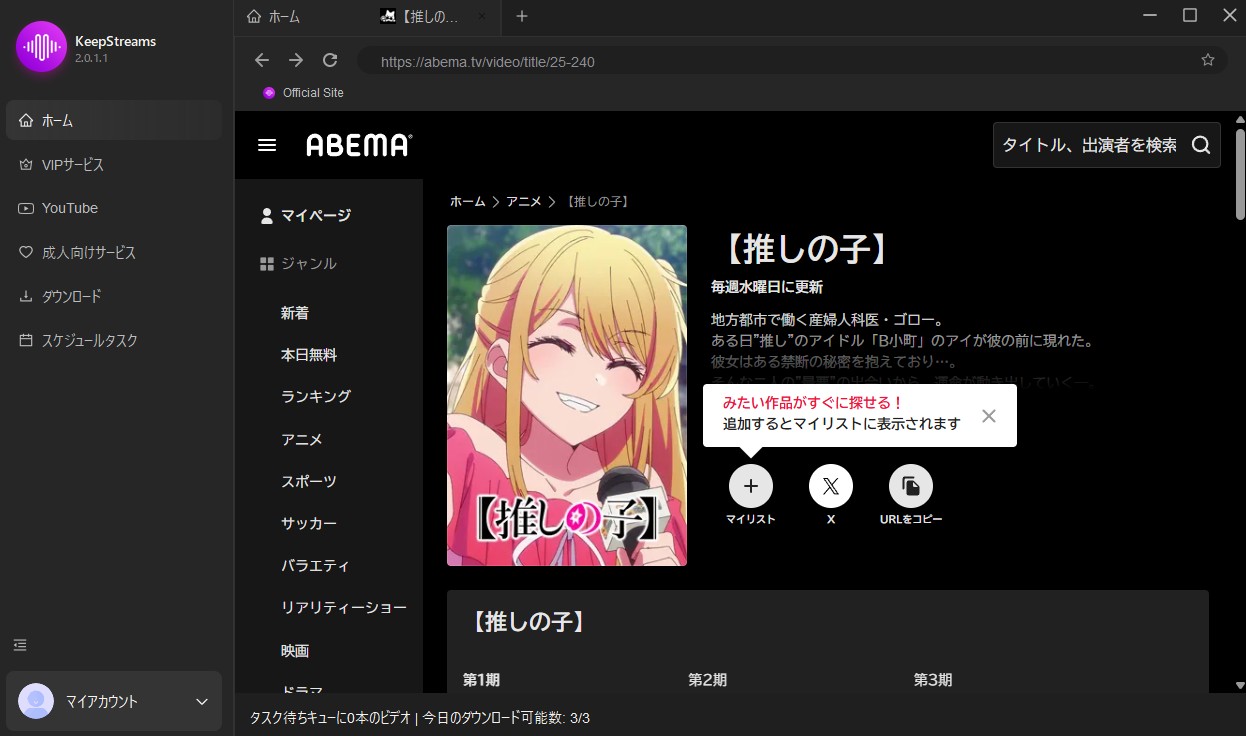Click the 推しの子 cover artwork
The image size is (1246, 736).
point(567,396)
